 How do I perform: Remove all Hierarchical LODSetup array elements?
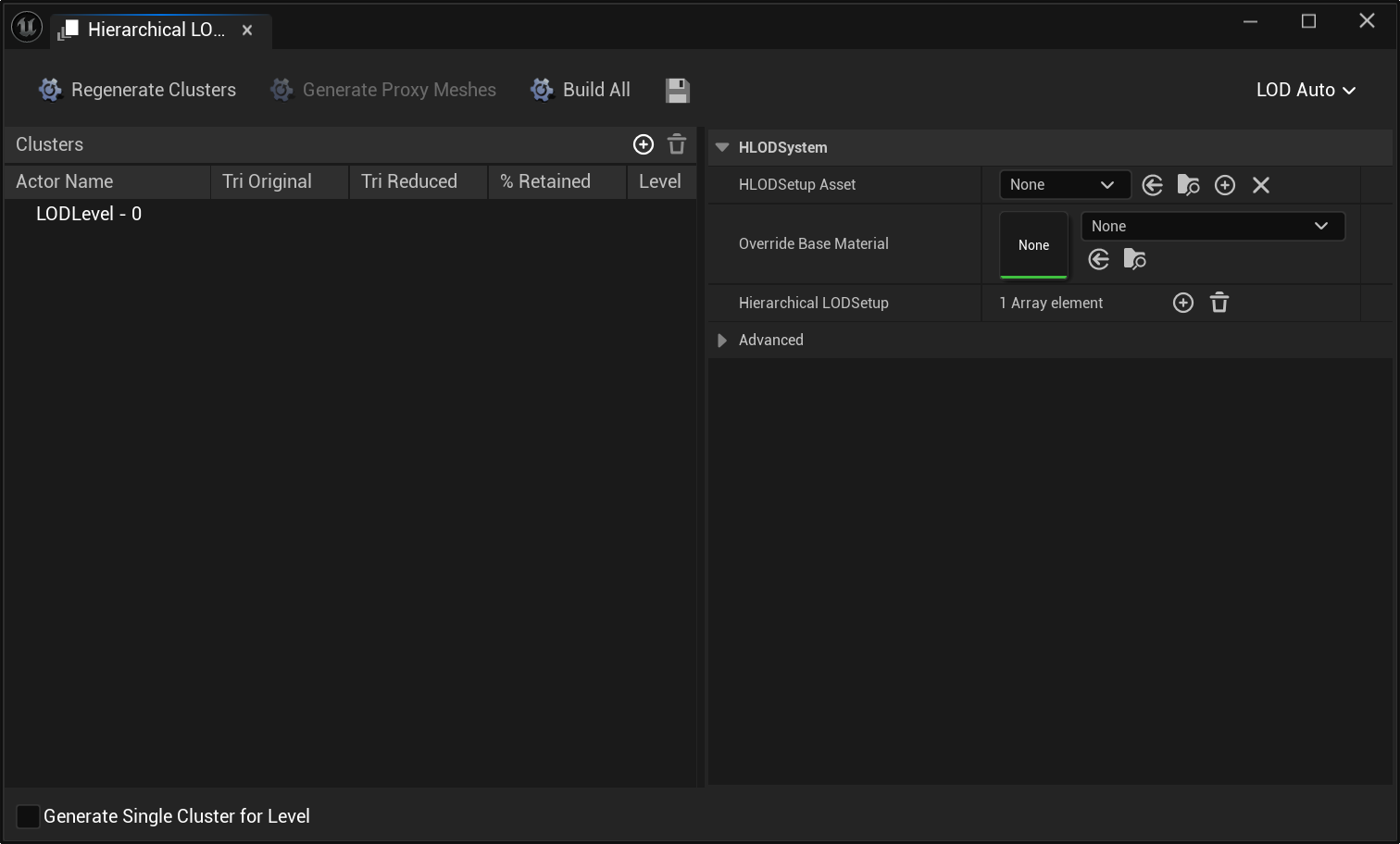(1219, 303)
